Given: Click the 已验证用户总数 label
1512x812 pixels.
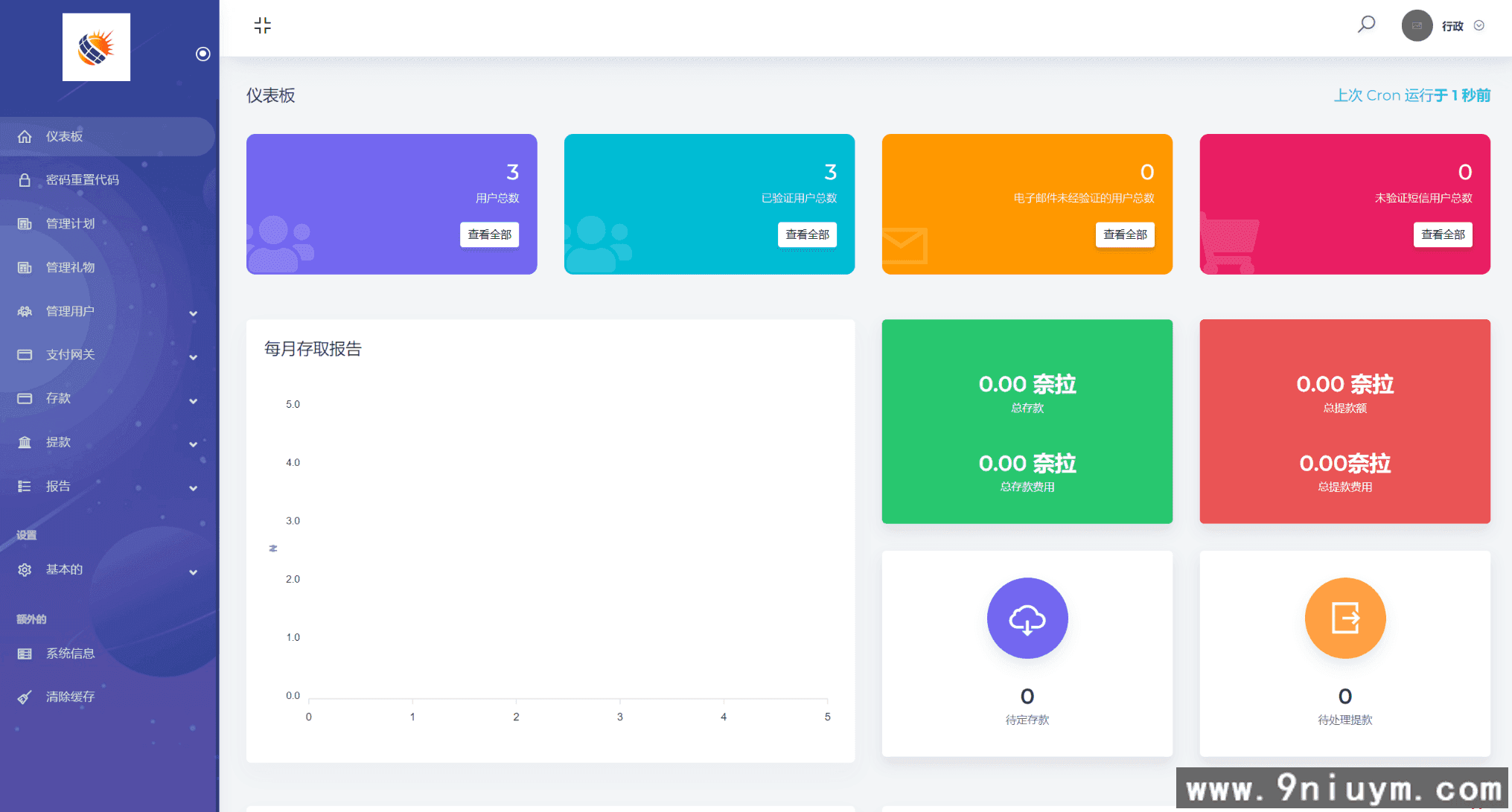Looking at the screenshot, I should 799,198.
